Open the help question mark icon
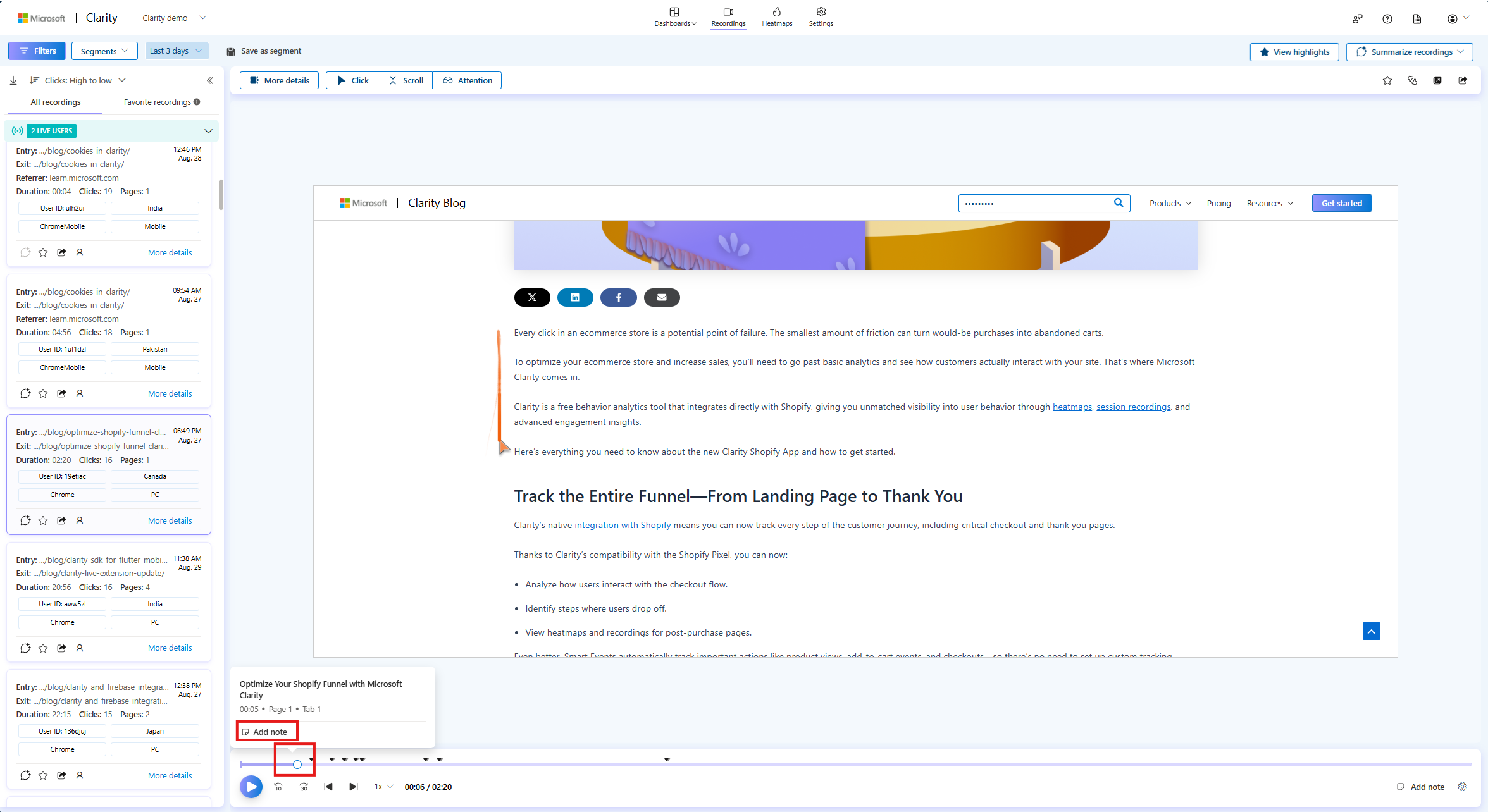 pos(1387,19)
